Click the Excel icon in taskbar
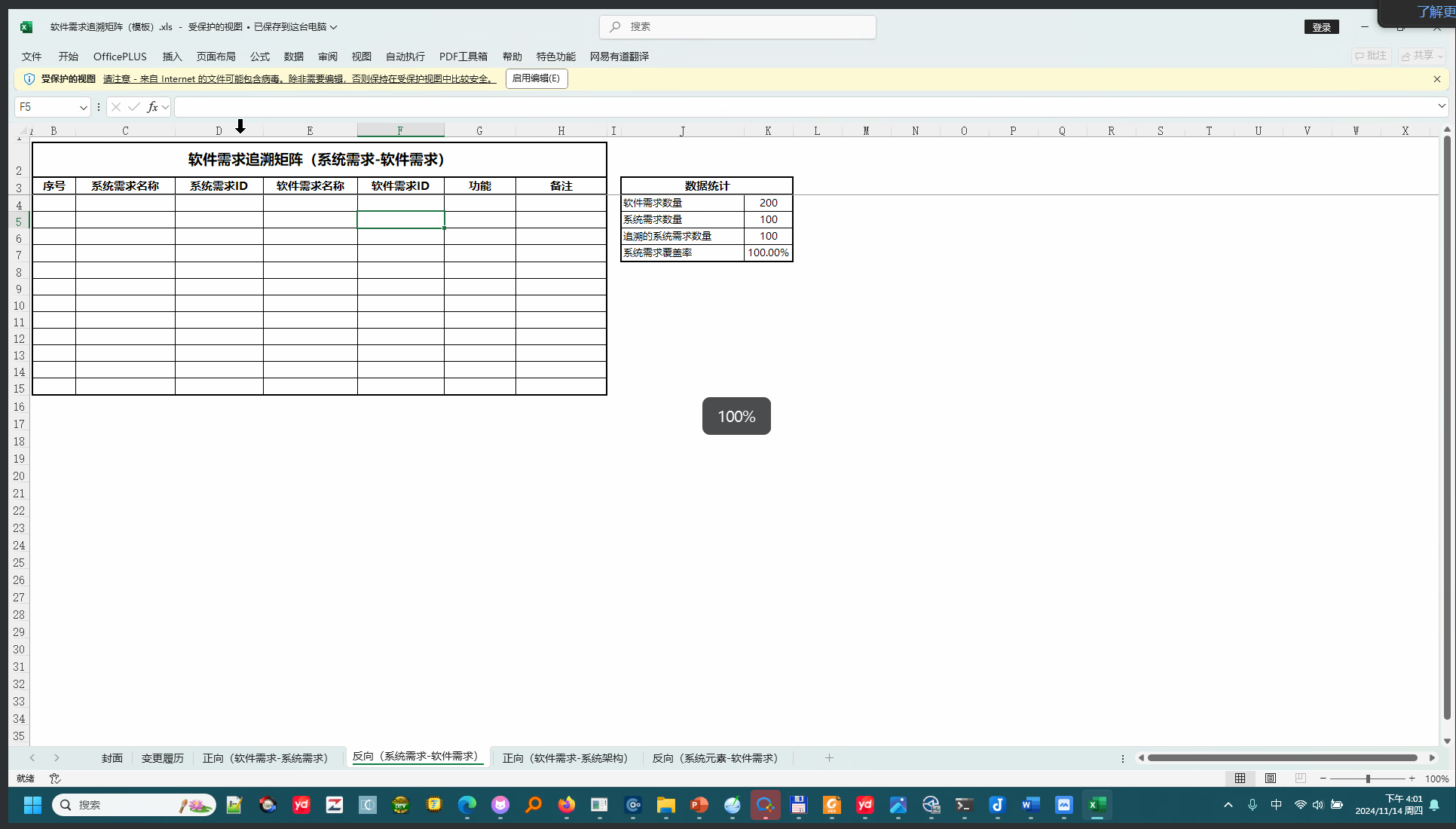This screenshot has width=1456, height=829. pos(1097,805)
